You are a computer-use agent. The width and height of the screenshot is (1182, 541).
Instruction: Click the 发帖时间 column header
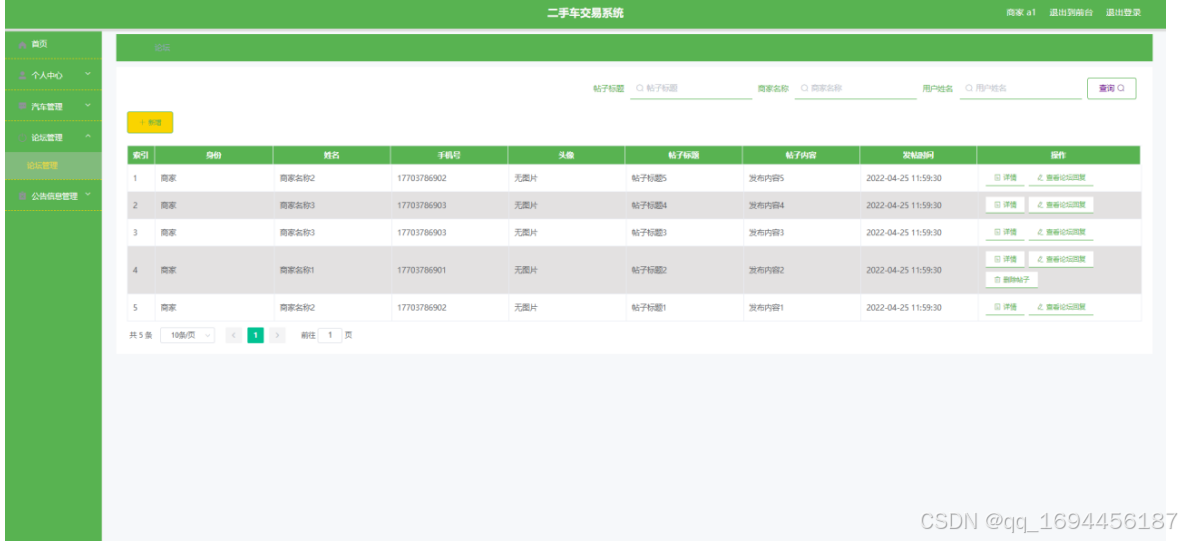click(918, 155)
